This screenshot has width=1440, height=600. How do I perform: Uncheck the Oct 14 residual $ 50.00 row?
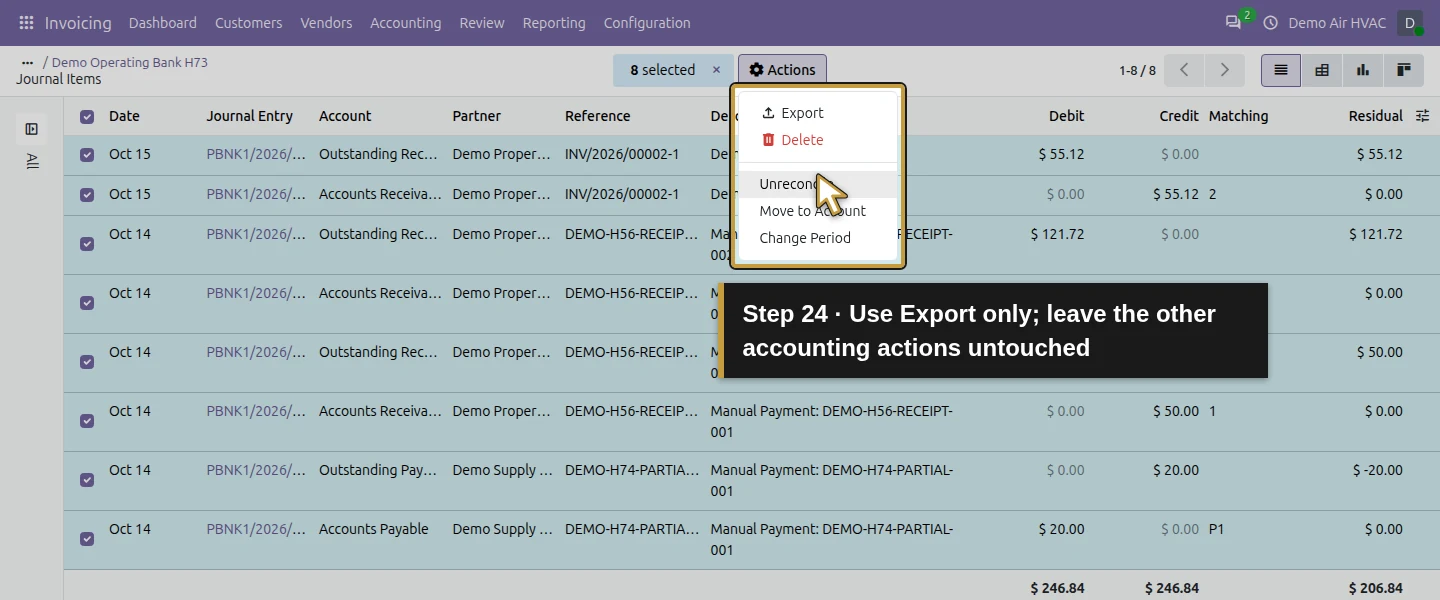pyautogui.click(x=87, y=361)
